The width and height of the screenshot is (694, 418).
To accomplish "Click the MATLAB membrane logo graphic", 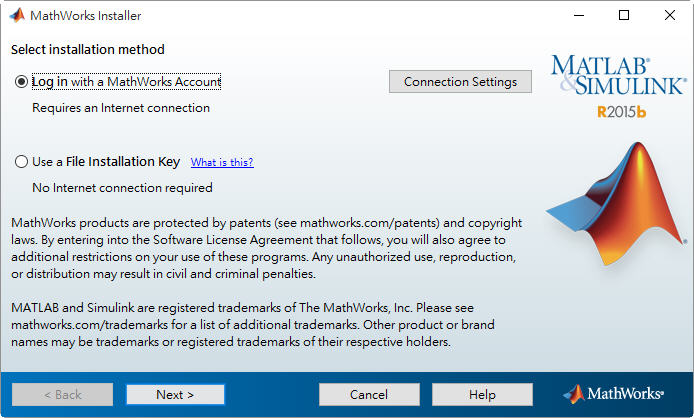I will click(x=617, y=204).
